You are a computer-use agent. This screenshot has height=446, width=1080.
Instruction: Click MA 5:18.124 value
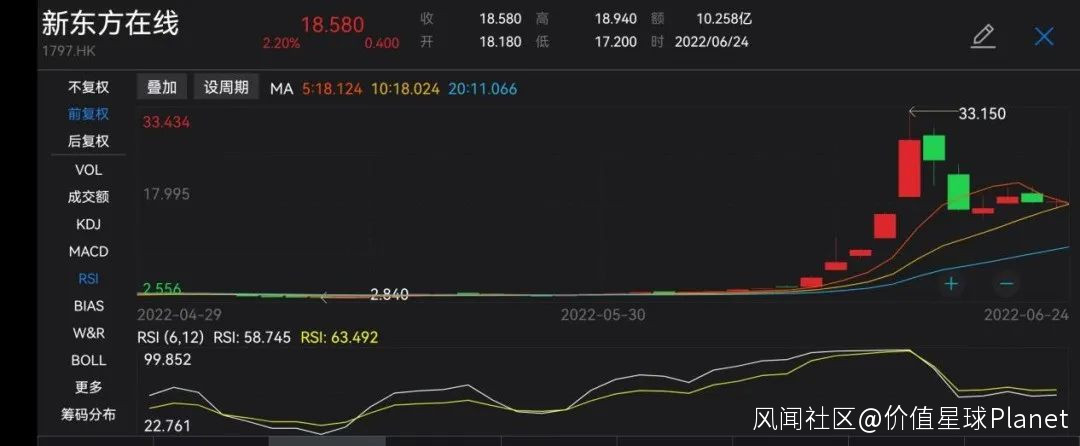tap(332, 89)
